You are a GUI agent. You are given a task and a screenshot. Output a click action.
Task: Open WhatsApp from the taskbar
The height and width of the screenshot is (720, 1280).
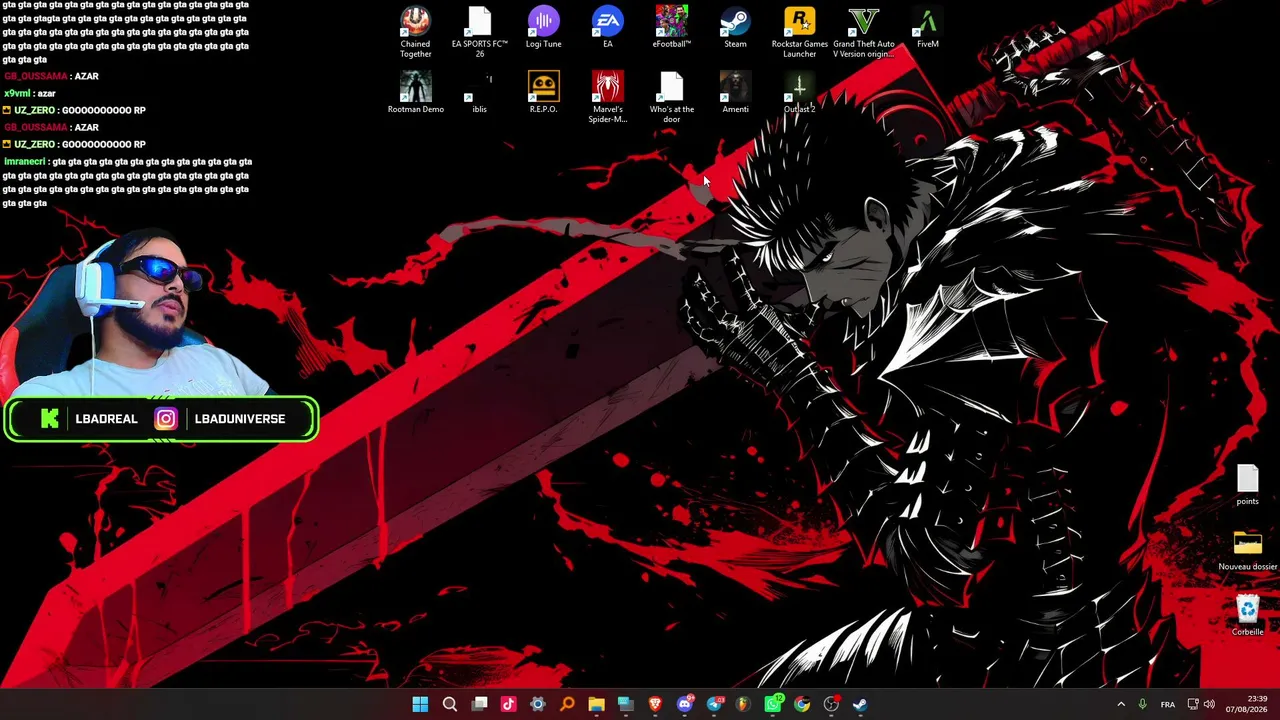click(x=773, y=704)
